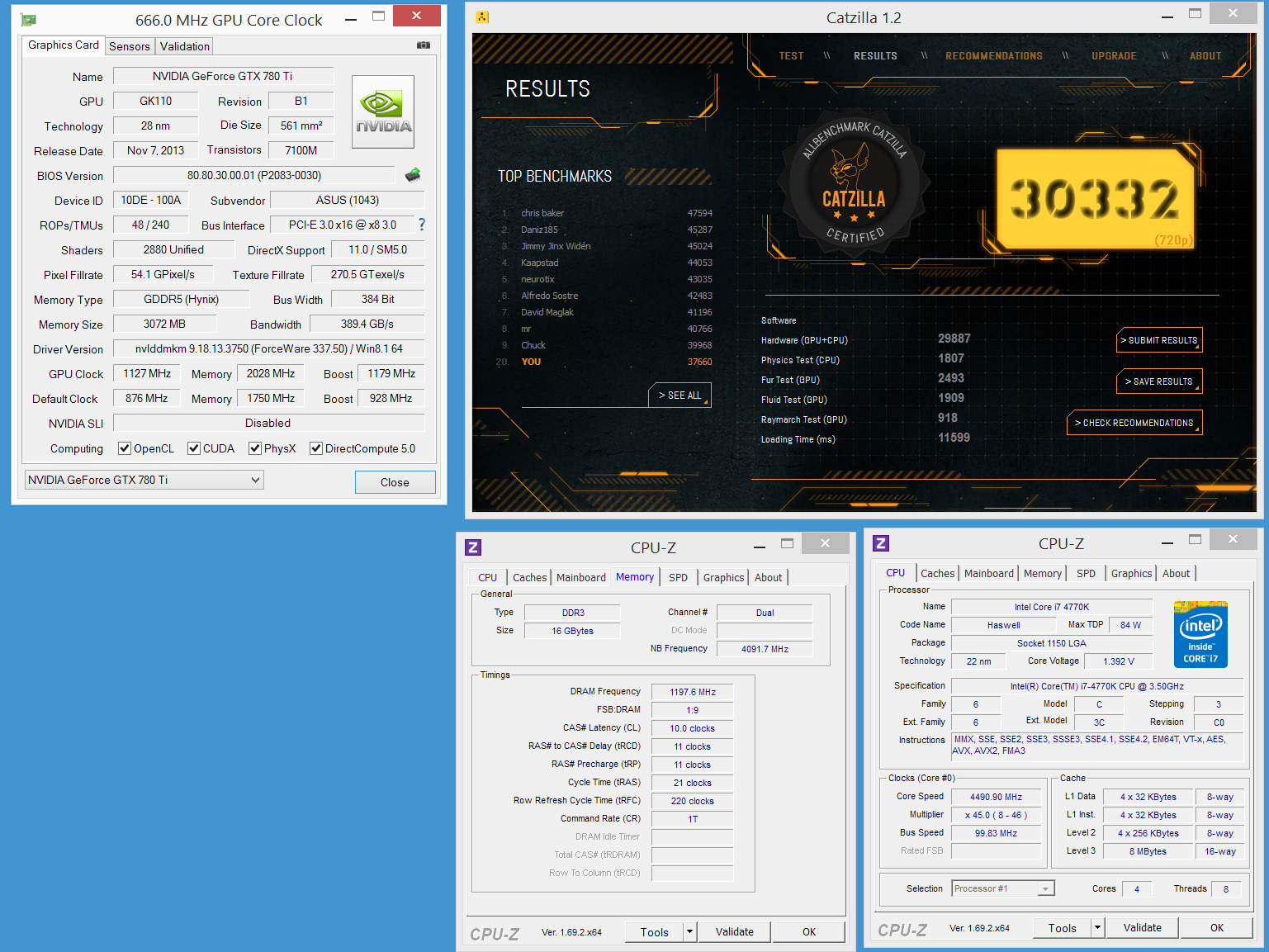Viewport: 1269px width, 952px height.
Task: Switch to GPU-Z Sensors tab
Action: point(130,46)
